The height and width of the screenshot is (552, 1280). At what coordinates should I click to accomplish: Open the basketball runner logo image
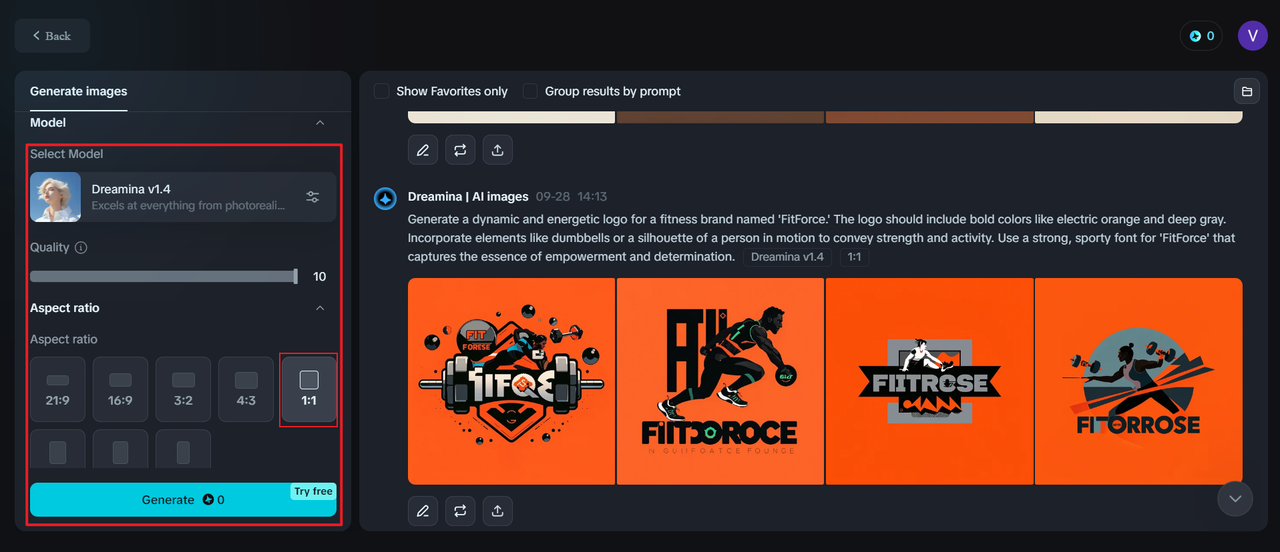pyautogui.click(x=720, y=381)
